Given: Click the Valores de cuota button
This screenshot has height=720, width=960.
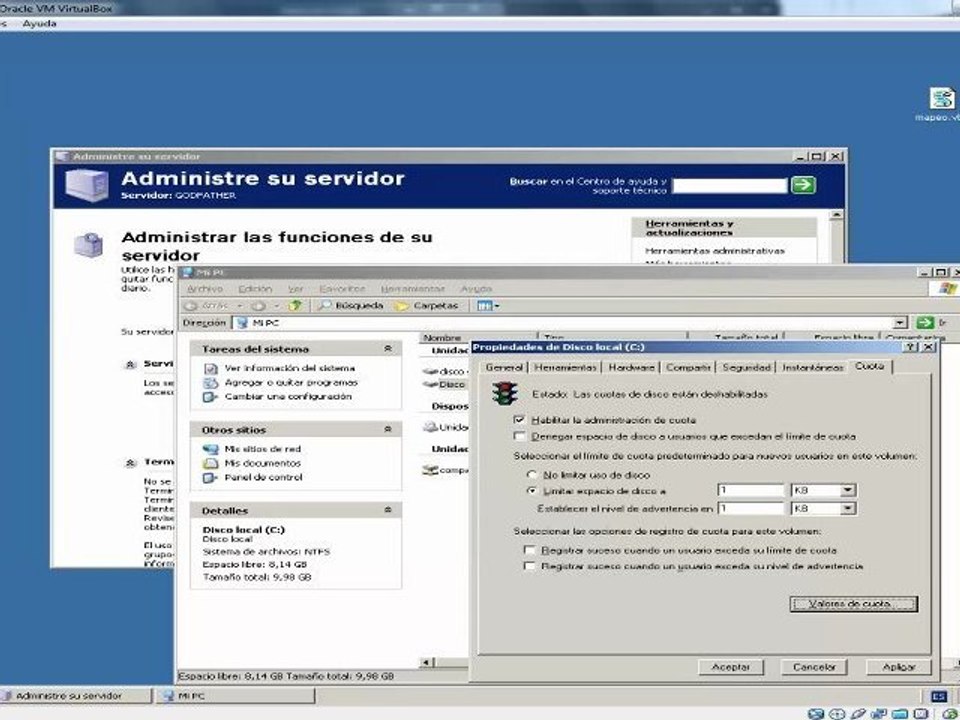Looking at the screenshot, I should 853,604.
